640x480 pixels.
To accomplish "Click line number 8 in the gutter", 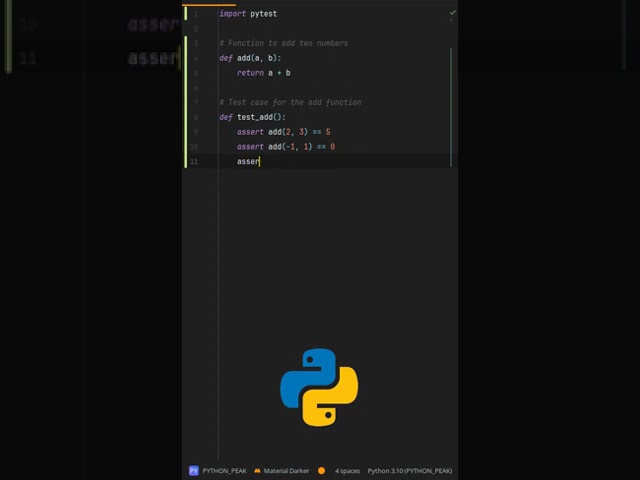I will coord(196,117).
